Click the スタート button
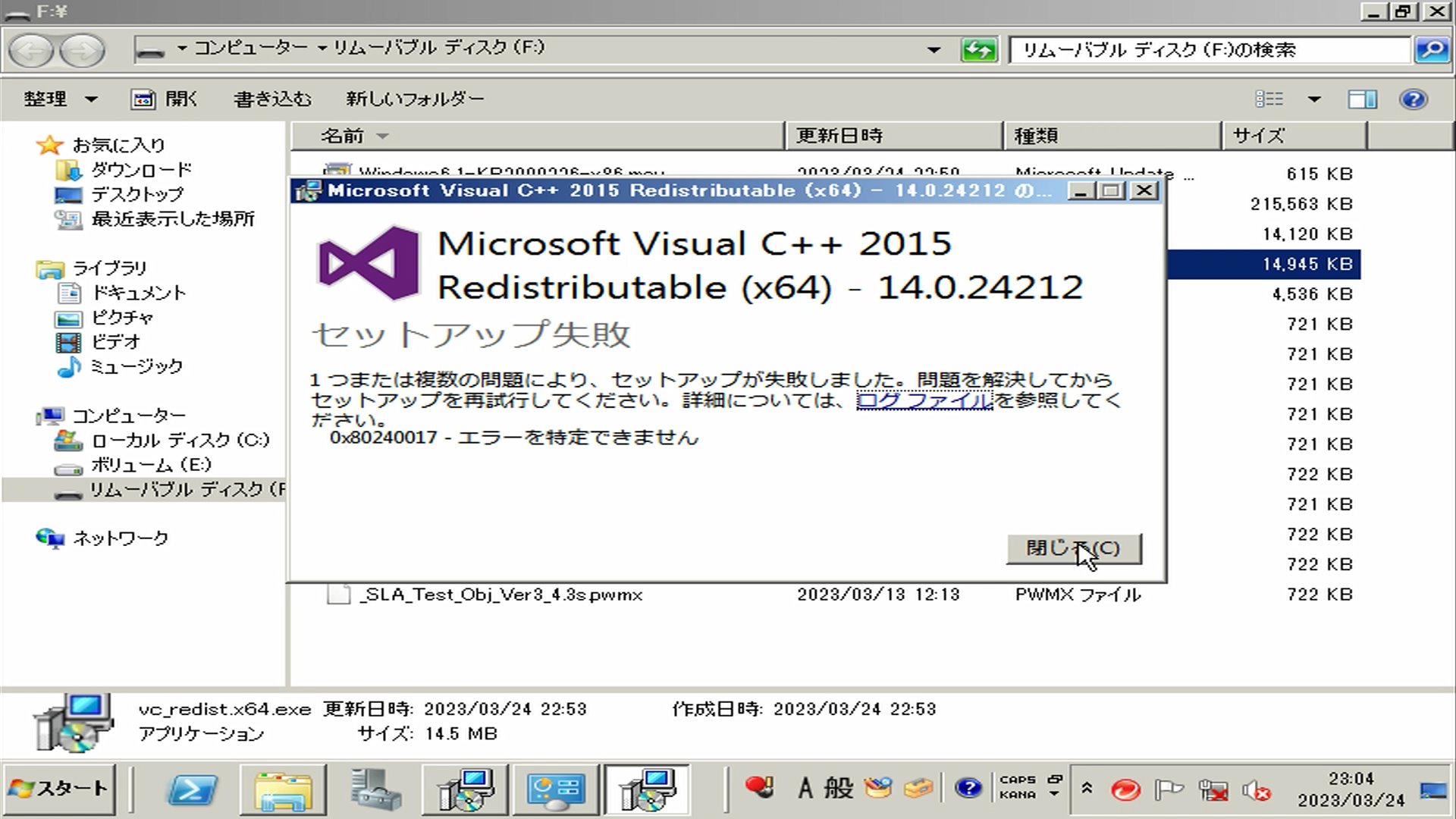Image resolution: width=1456 pixels, height=819 pixels. (x=59, y=789)
